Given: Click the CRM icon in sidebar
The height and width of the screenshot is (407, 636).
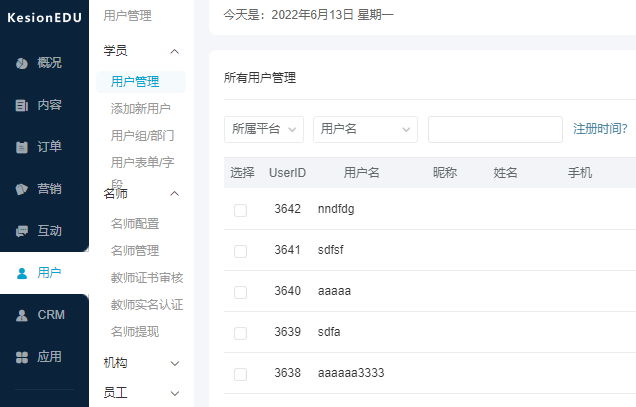Looking at the screenshot, I should (x=22, y=315).
